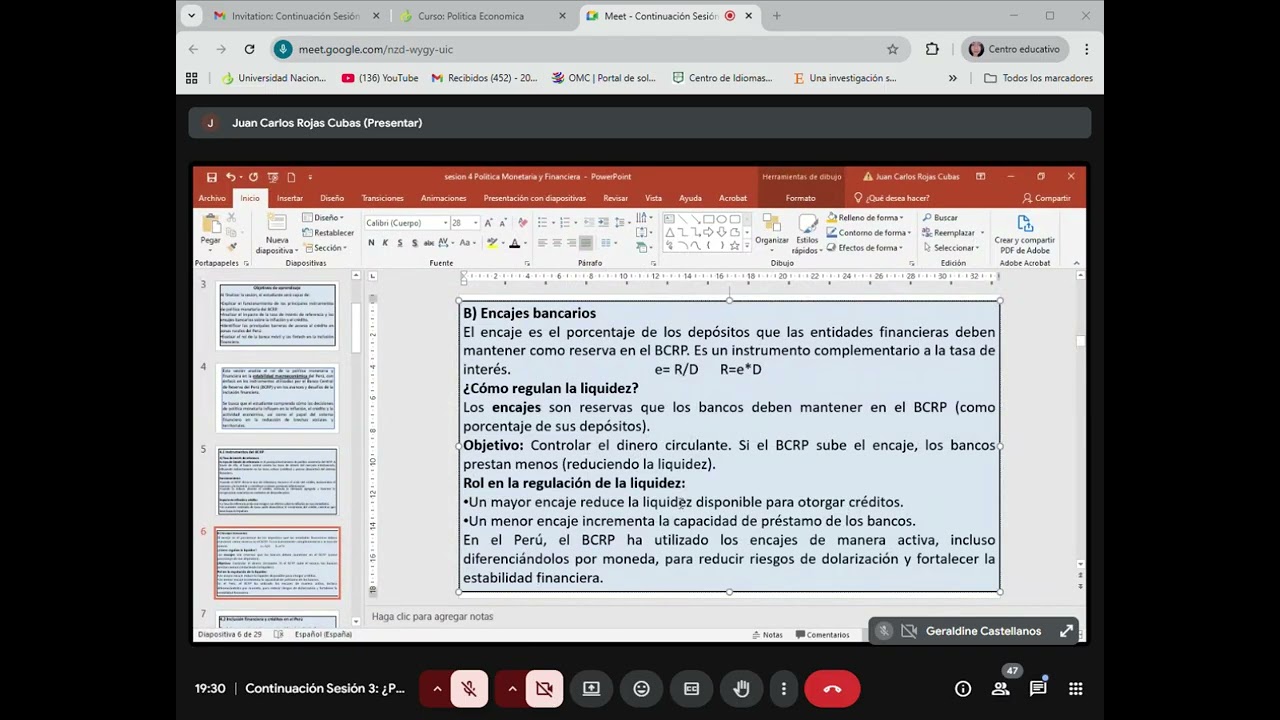This screenshot has width=1280, height=720.
Task: Click Undo in PowerPoint quick access
Action: click(x=231, y=177)
